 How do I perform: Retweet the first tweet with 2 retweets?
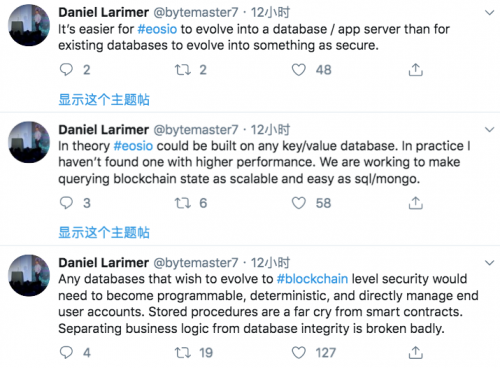(x=183, y=70)
